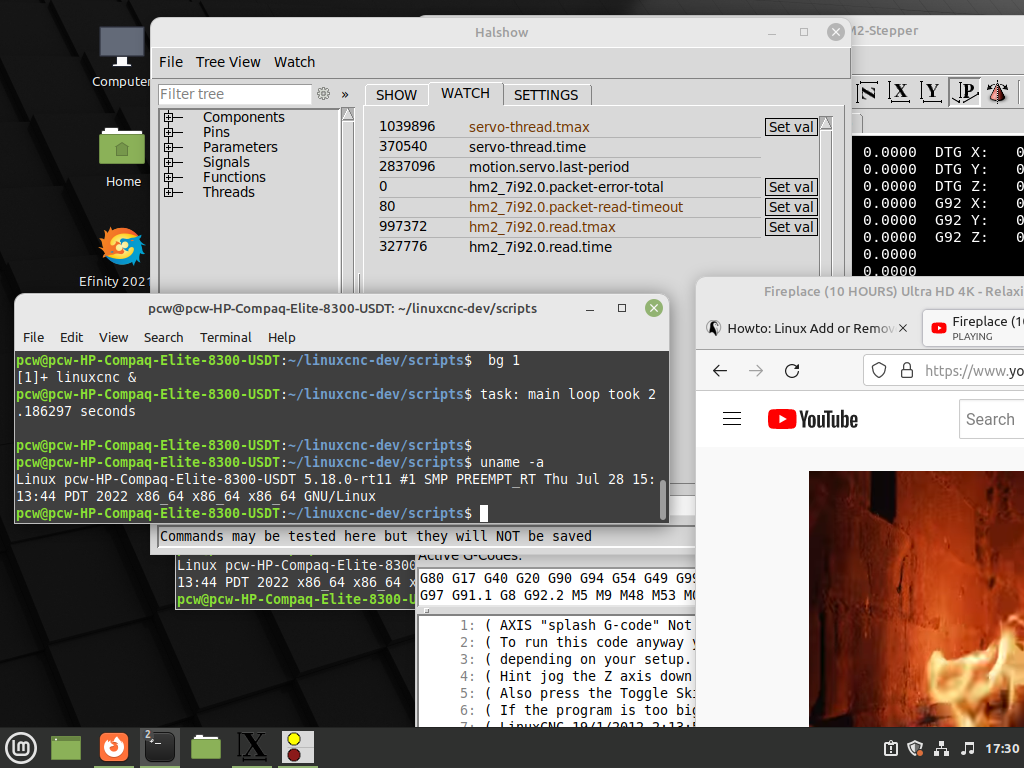Select the WATCH tab
Viewport: 1024px width, 768px height.
tap(465, 93)
